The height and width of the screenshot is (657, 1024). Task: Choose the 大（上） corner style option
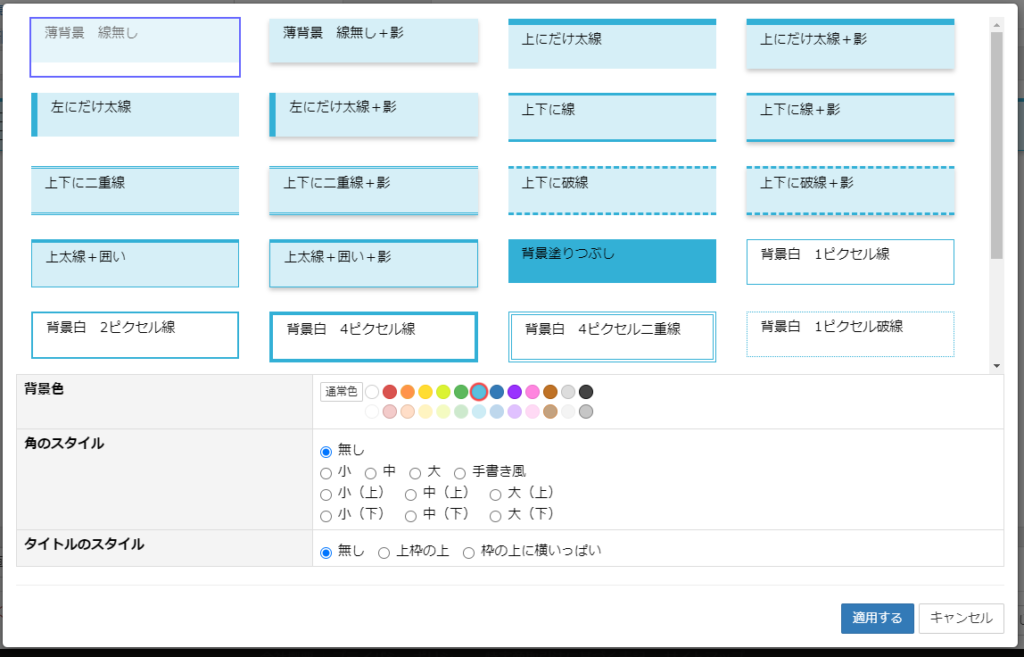coord(496,494)
